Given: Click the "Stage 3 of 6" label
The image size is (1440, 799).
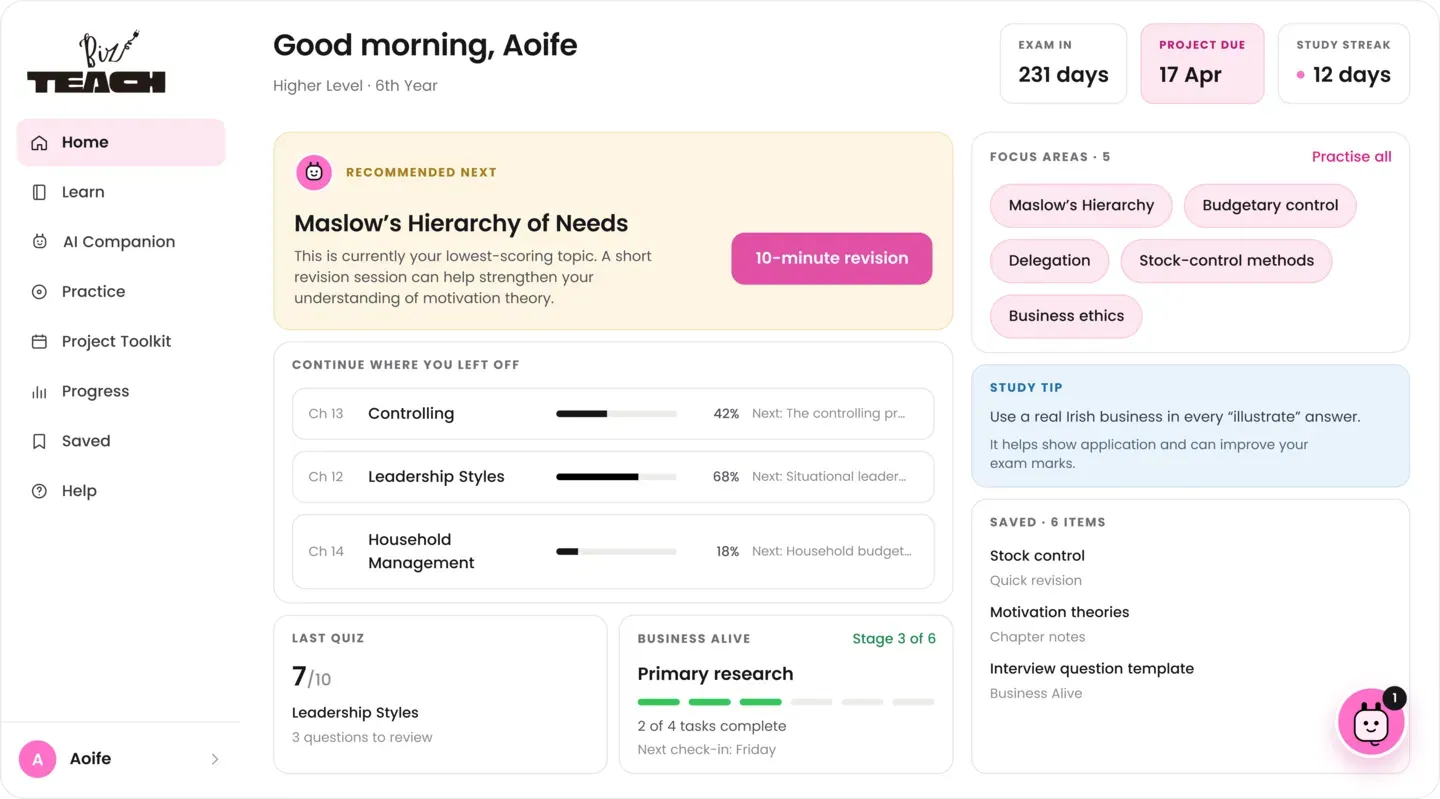Looking at the screenshot, I should 894,639.
